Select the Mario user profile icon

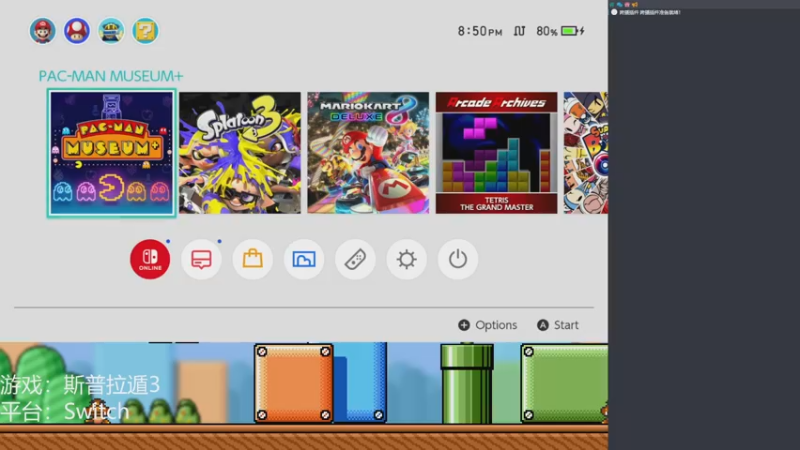[x=42, y=31]
